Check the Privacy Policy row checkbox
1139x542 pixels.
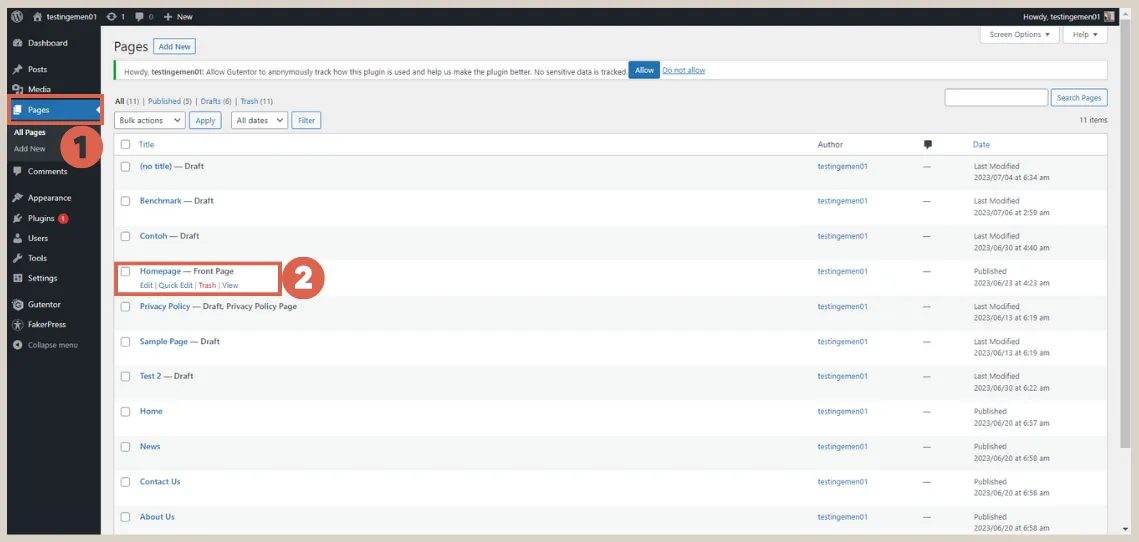[x=126, y=307]
